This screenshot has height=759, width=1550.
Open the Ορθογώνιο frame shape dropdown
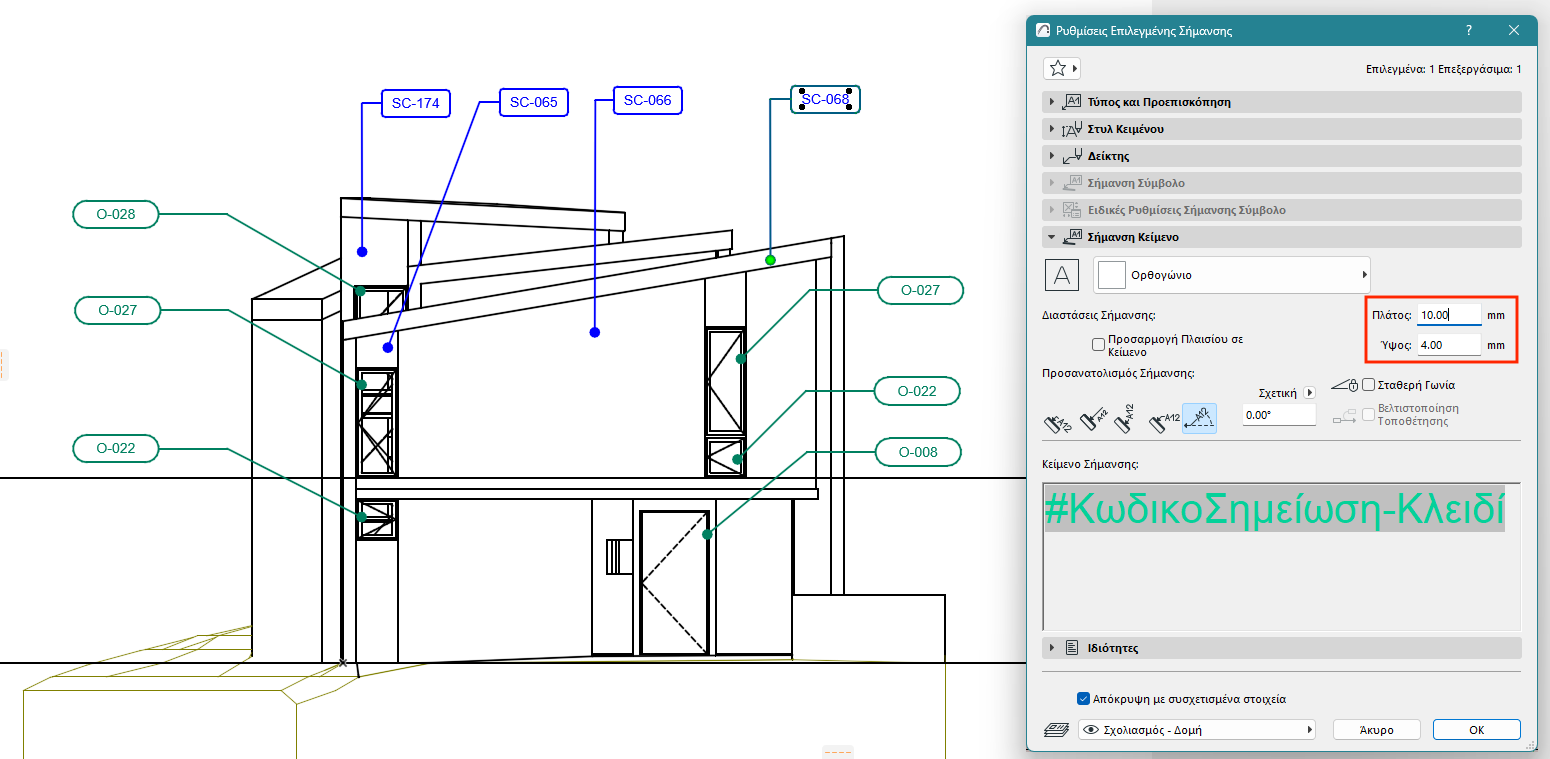click(1232, 274)
